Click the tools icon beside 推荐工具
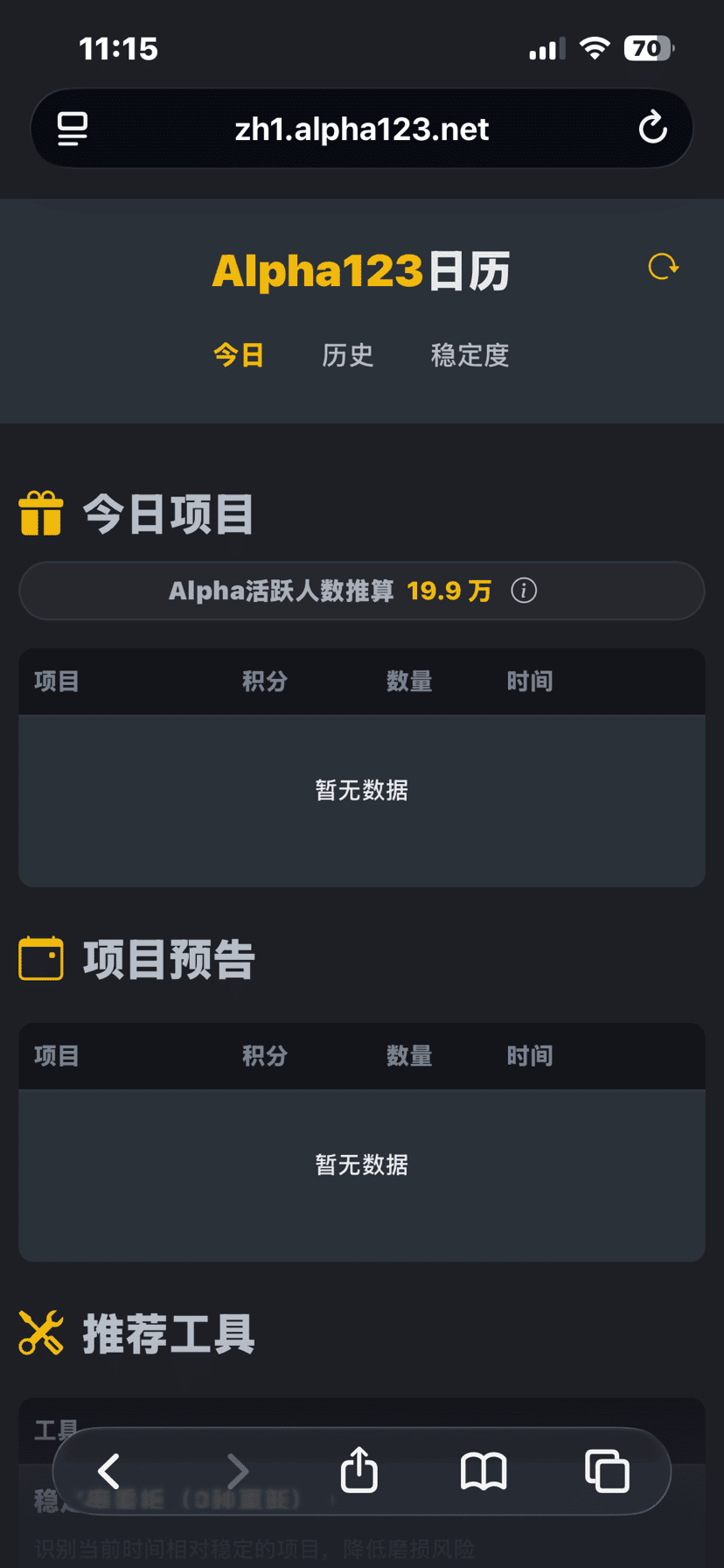The height and width of the screenshot is (1568, 724). 41,1333
